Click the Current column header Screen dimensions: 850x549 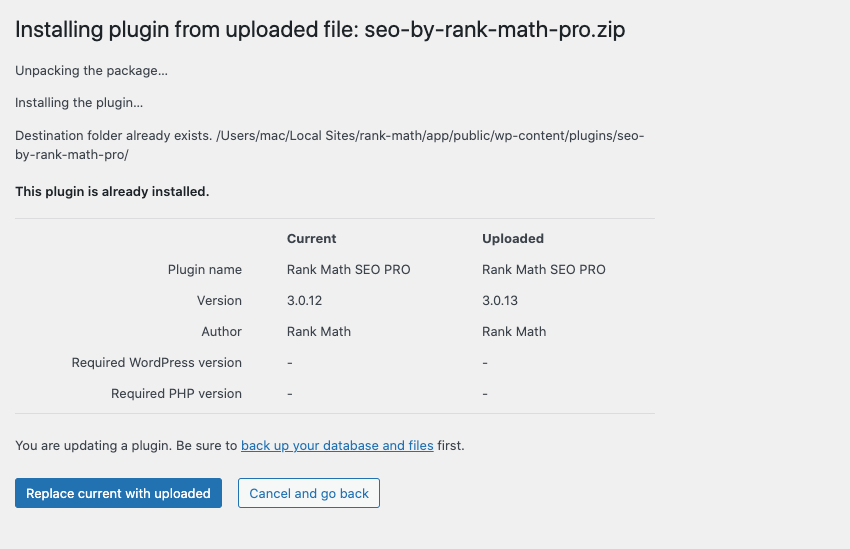point(311,238)
